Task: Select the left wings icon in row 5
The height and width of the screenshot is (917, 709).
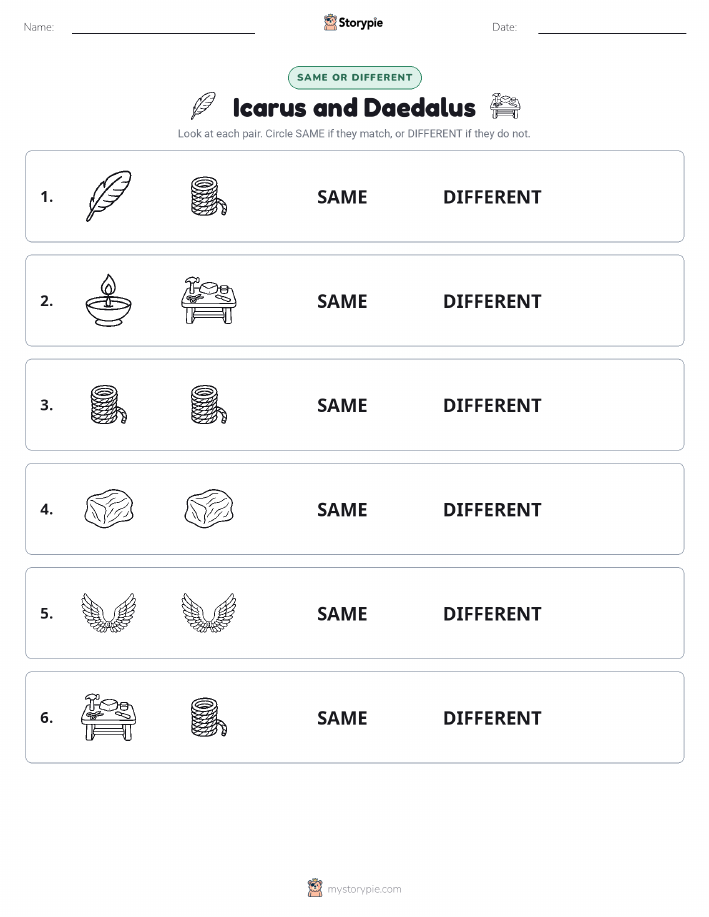Action: click(109, 613)
